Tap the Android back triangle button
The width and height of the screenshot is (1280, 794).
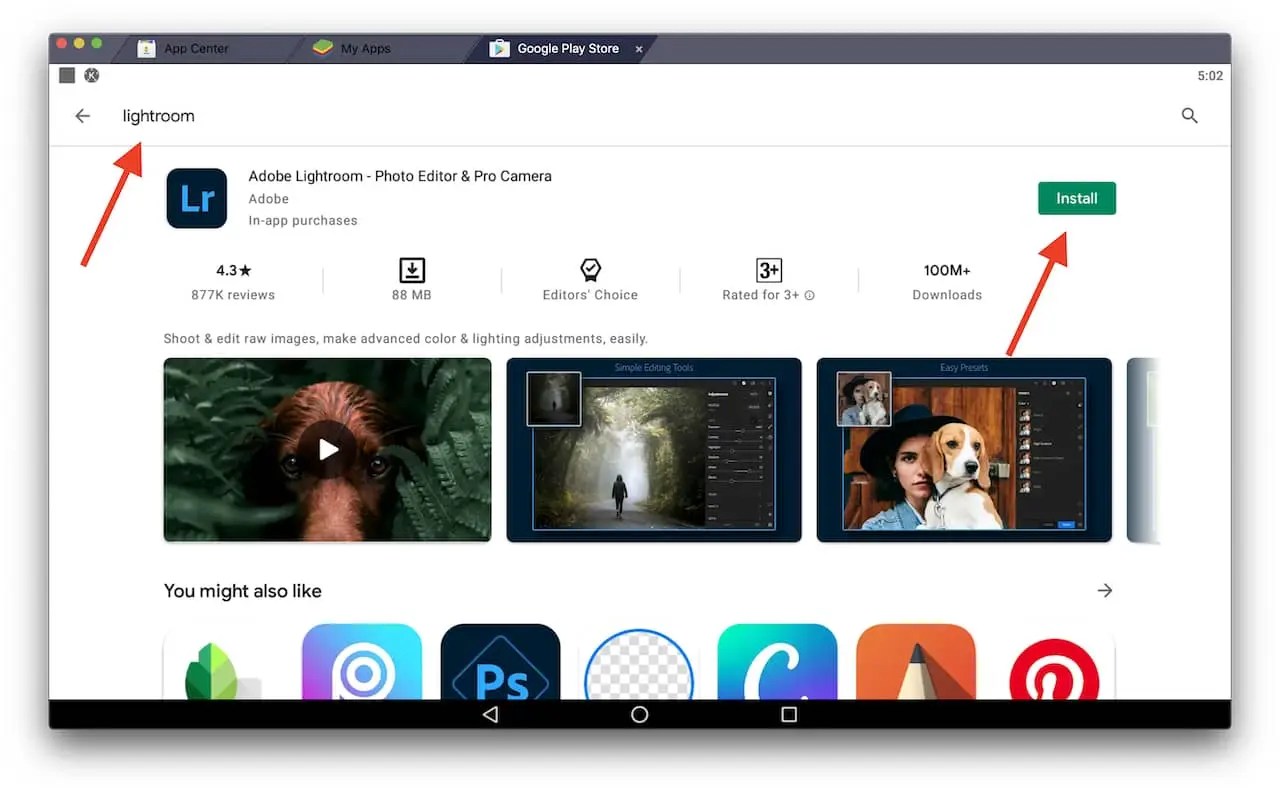[x=490, y=715]
